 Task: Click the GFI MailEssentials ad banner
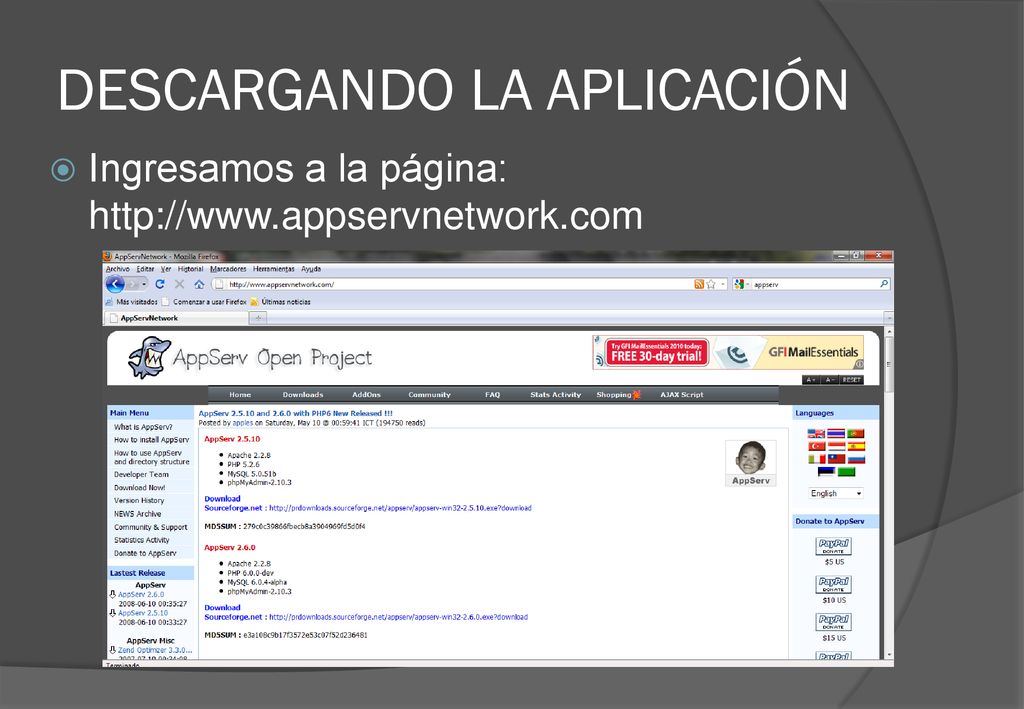728,353
